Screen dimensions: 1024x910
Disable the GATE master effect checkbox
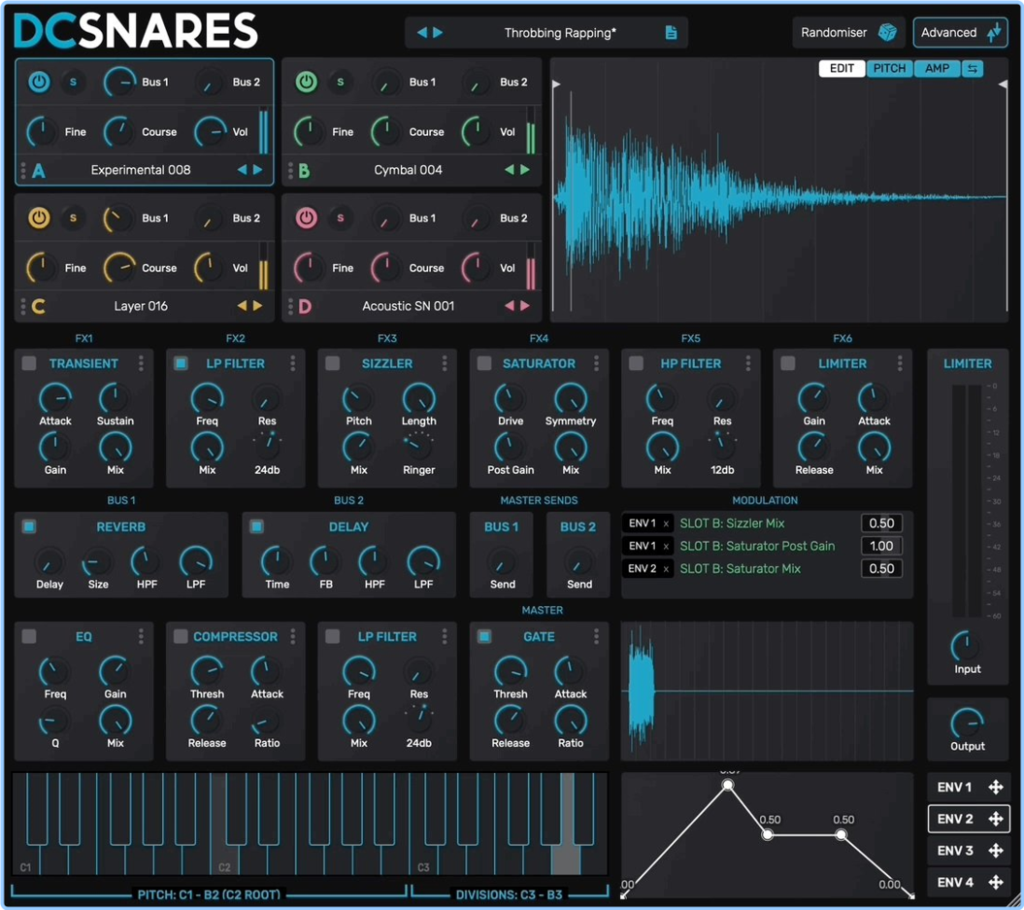point(484,636)
